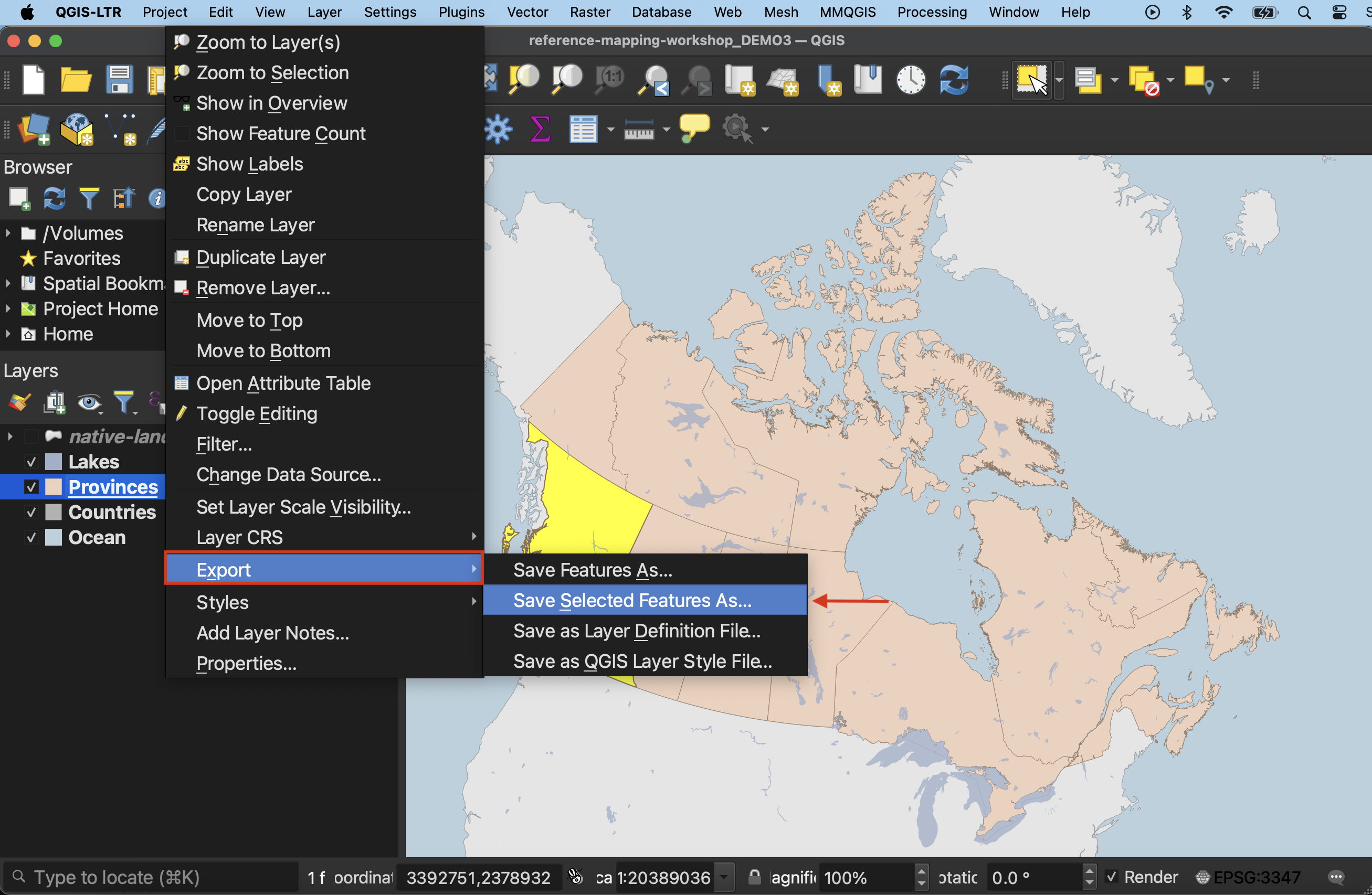Select the Select Features by area tool
Image resolution: width=1372 pixels, height=895 pixels.
[x=1031, y=80]
